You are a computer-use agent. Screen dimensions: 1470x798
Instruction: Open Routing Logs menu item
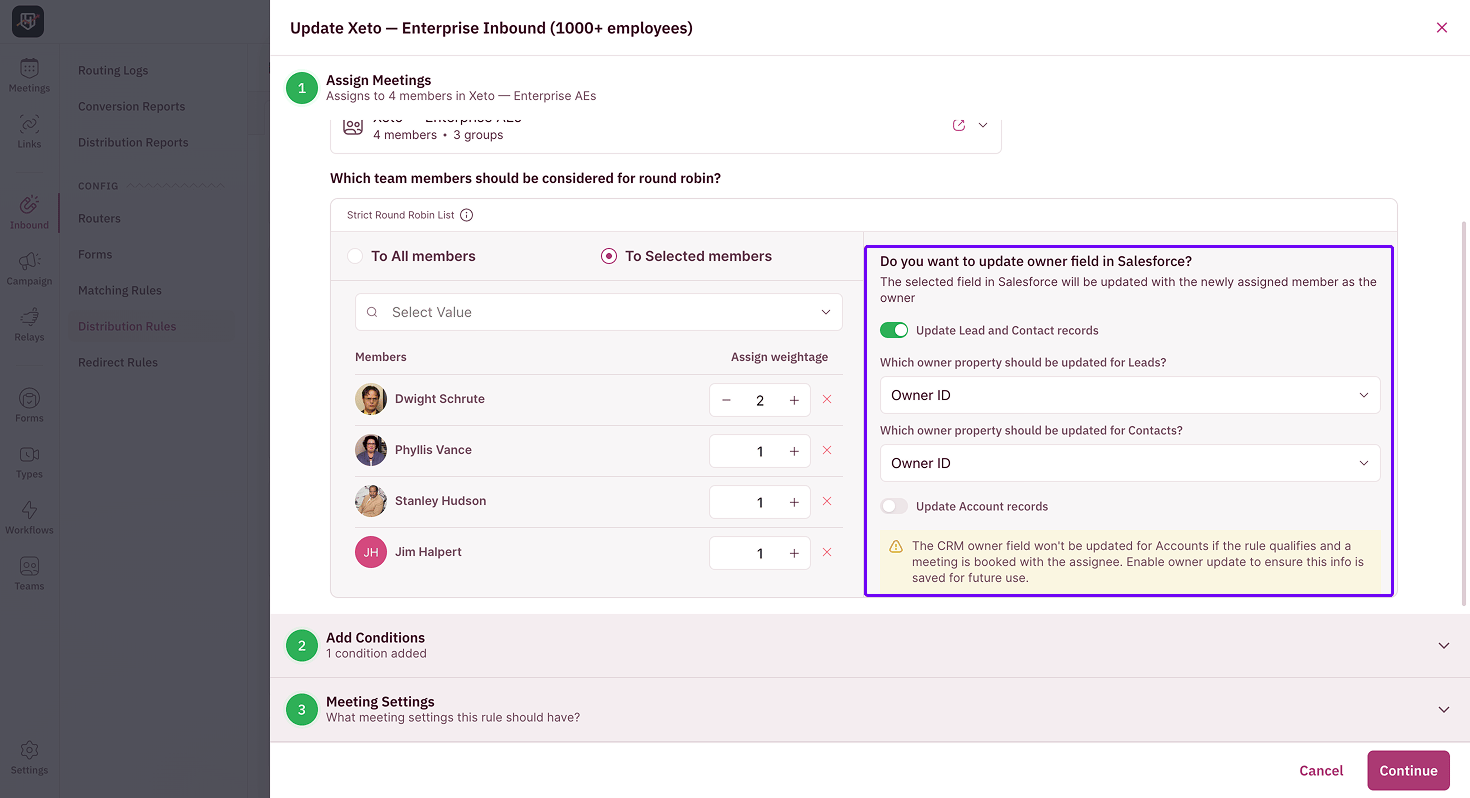point(113,70)
